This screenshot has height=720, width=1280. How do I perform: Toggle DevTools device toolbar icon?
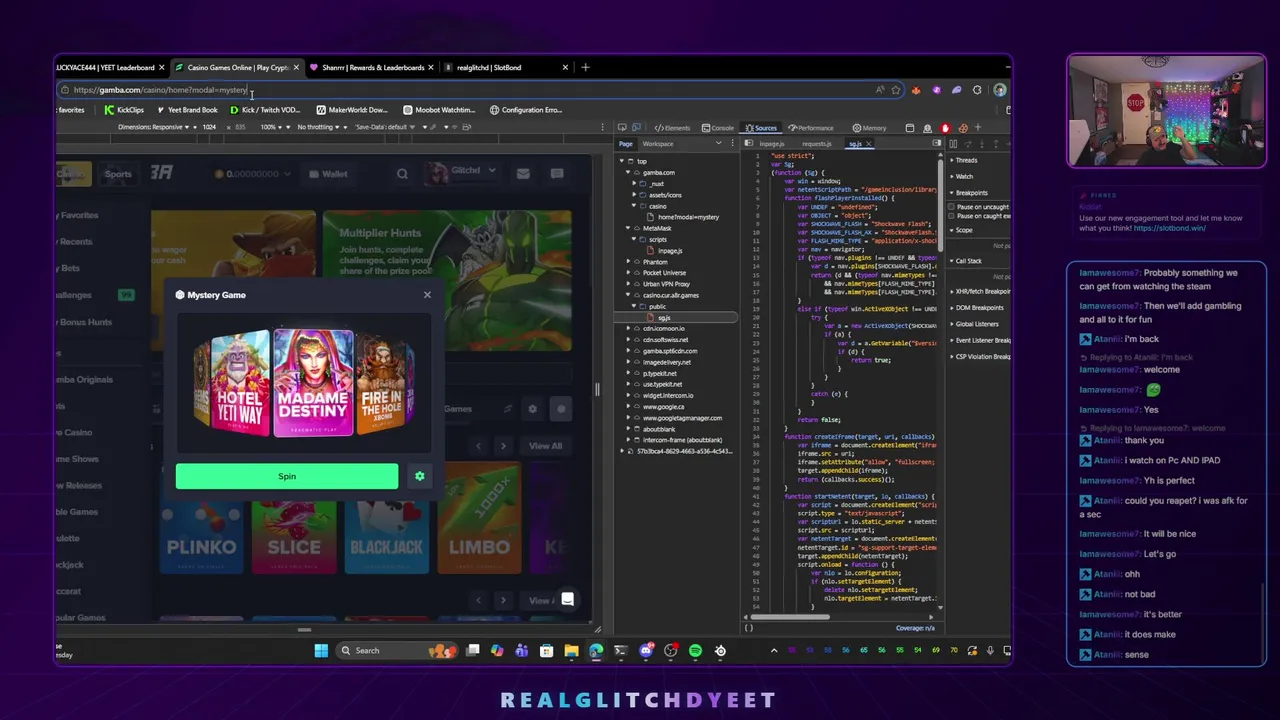click(637, 128)
